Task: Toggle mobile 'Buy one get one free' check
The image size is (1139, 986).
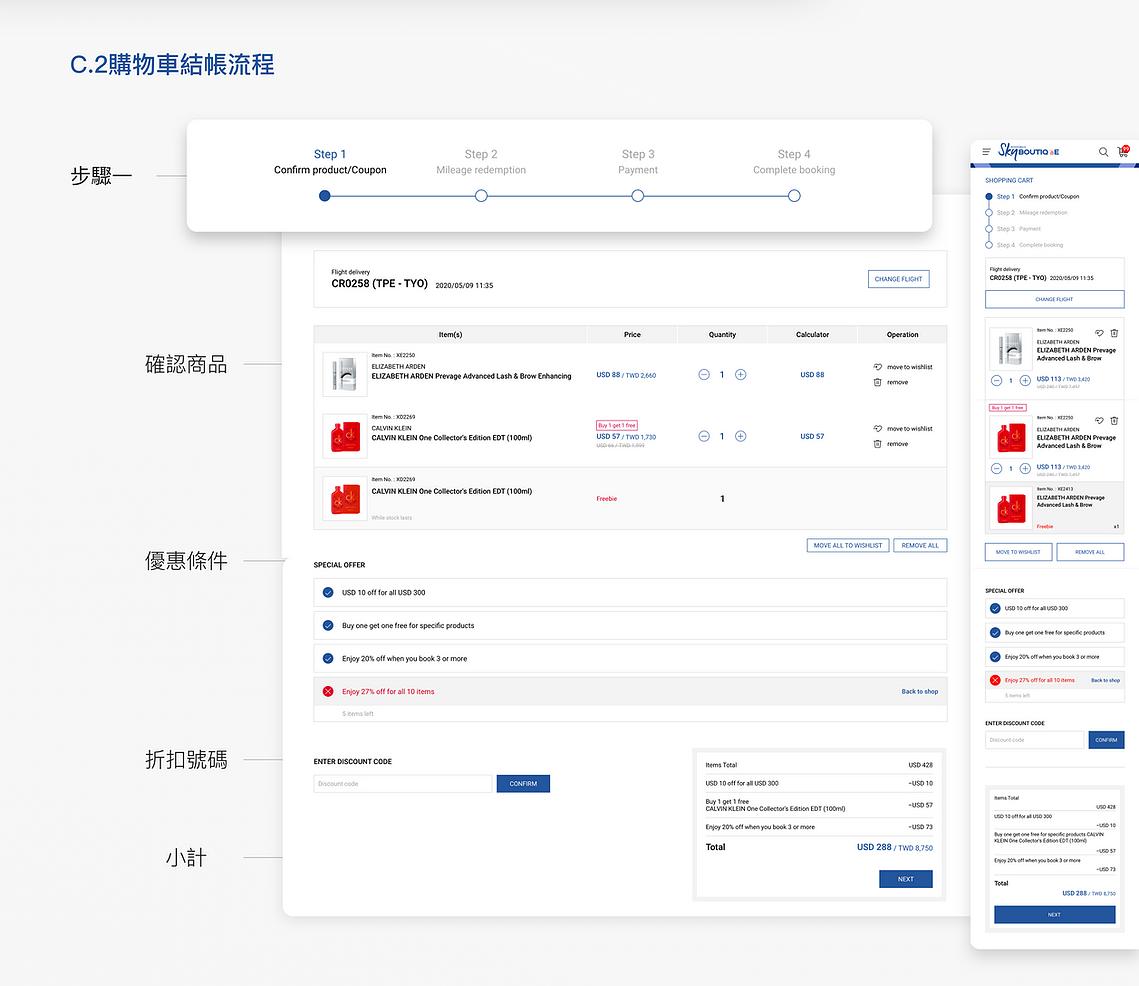Action: (x=995, y=633)
